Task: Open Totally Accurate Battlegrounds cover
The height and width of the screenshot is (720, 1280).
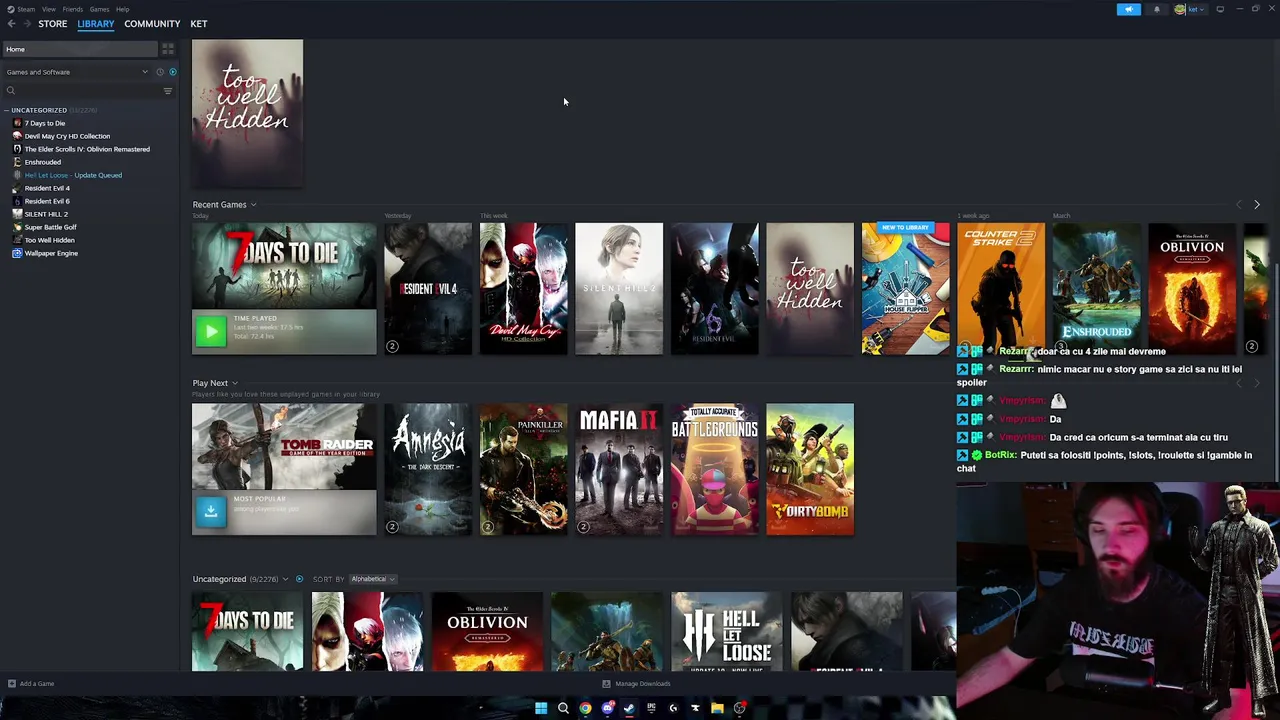Action: [715, 469]
